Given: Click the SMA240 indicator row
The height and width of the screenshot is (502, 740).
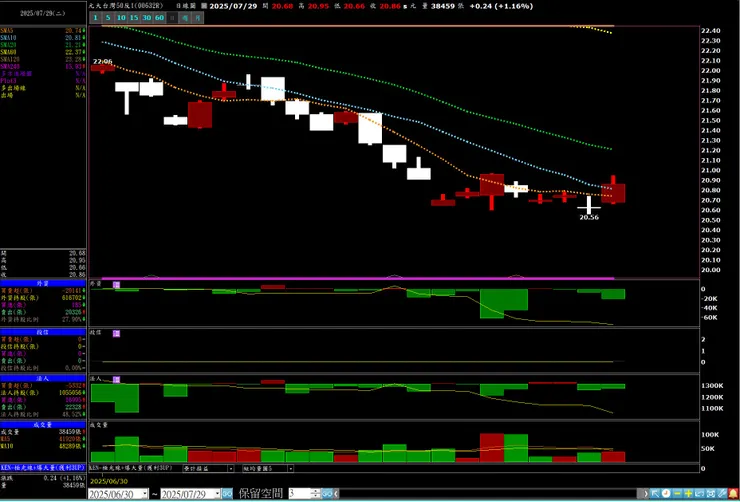Looking at the screenshot, I should [43, 67].
